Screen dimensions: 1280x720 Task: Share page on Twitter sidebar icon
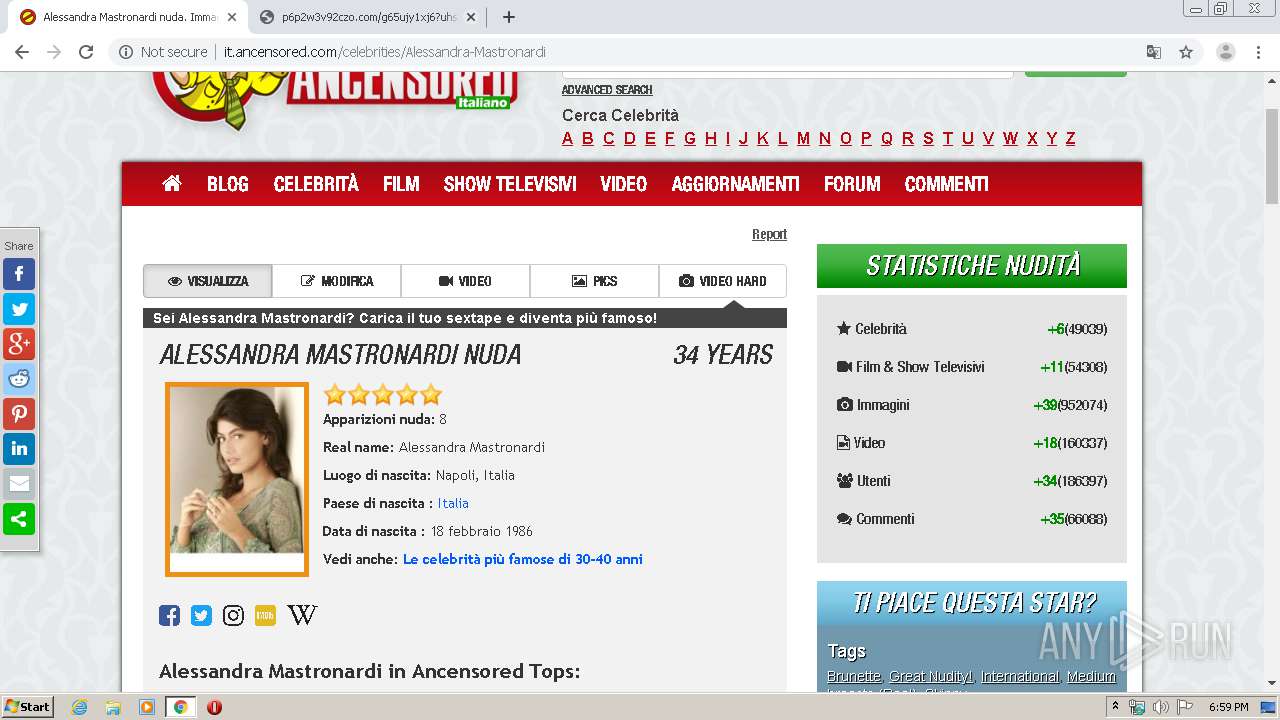pyautogui.click(x=19, y=309)
